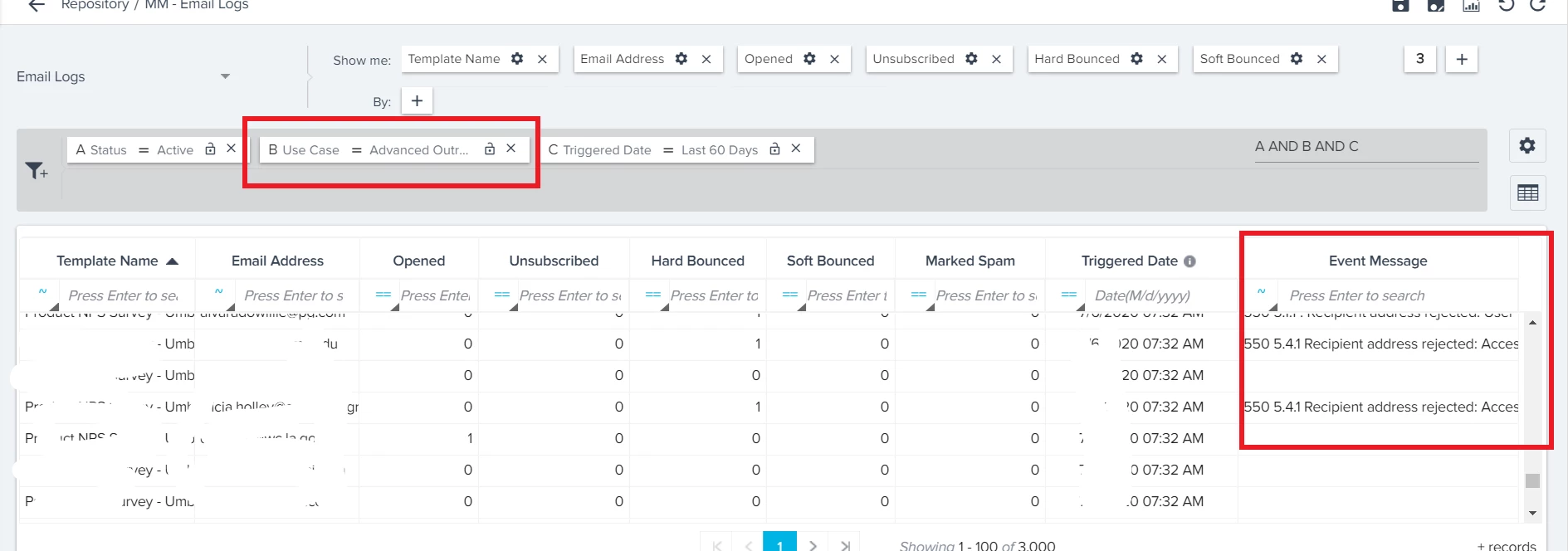The width and height of the screenshot is (1568, 551).
Task: Click the add filter funnel icon
Action: [37, 171]
